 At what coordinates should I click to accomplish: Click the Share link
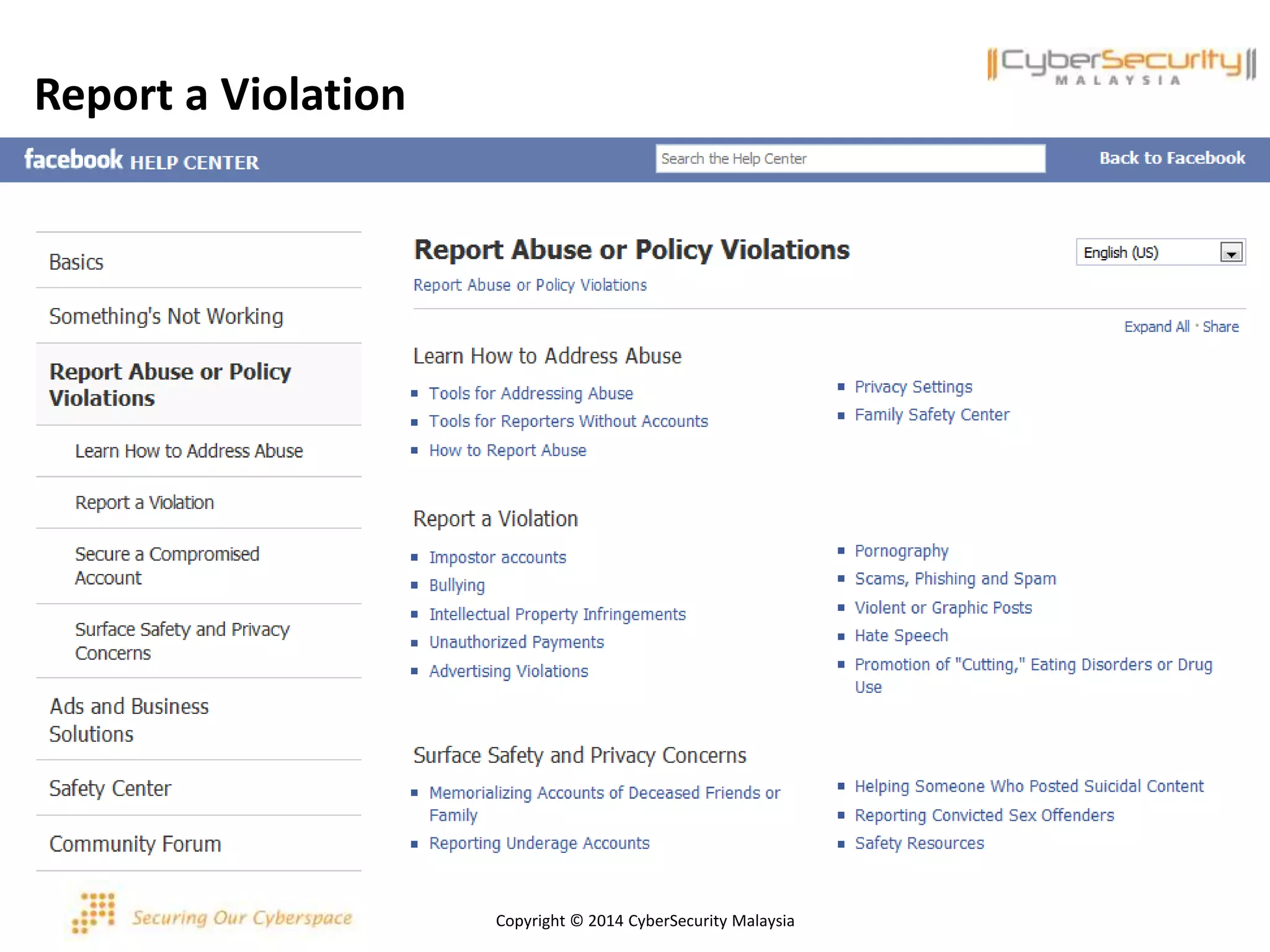coord(1220,327)
